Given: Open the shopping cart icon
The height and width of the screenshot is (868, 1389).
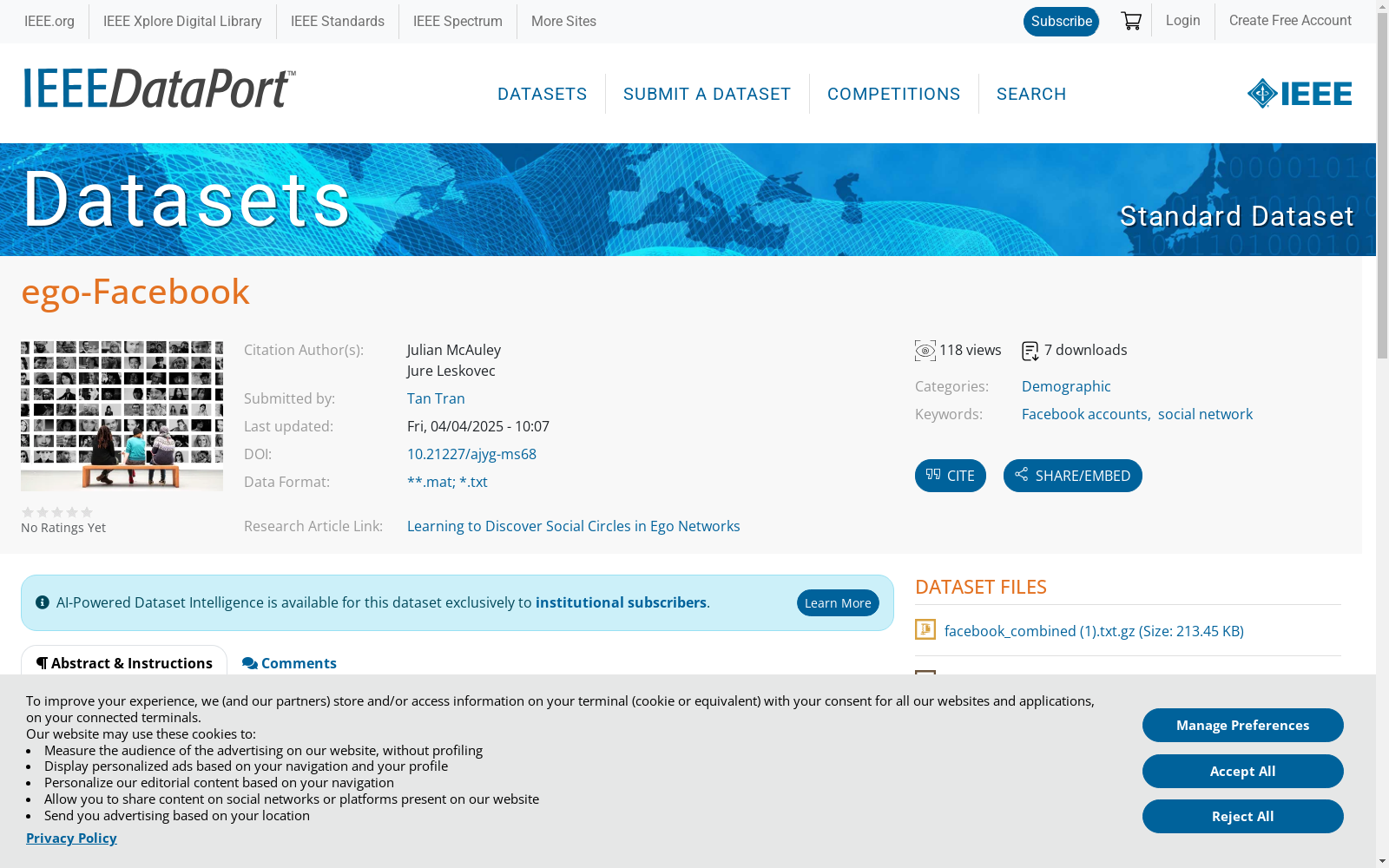Looking at the screenshot, I should tap(1130, 21).
